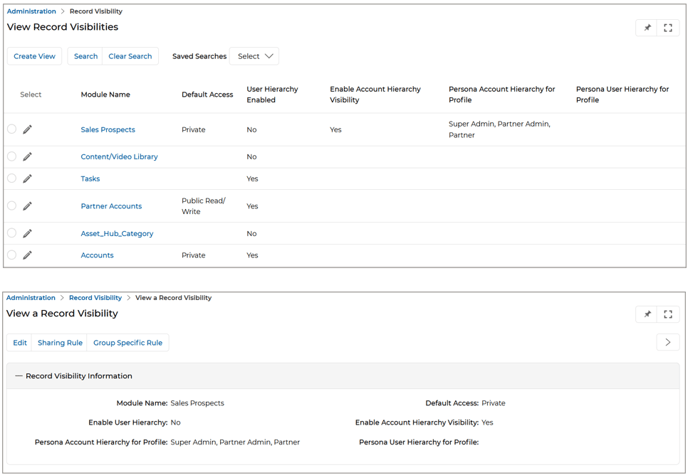Expand View Record Visibilities to fullscreen
The height and width of the screenshot is (475, 688).
[x=668, y=28]
